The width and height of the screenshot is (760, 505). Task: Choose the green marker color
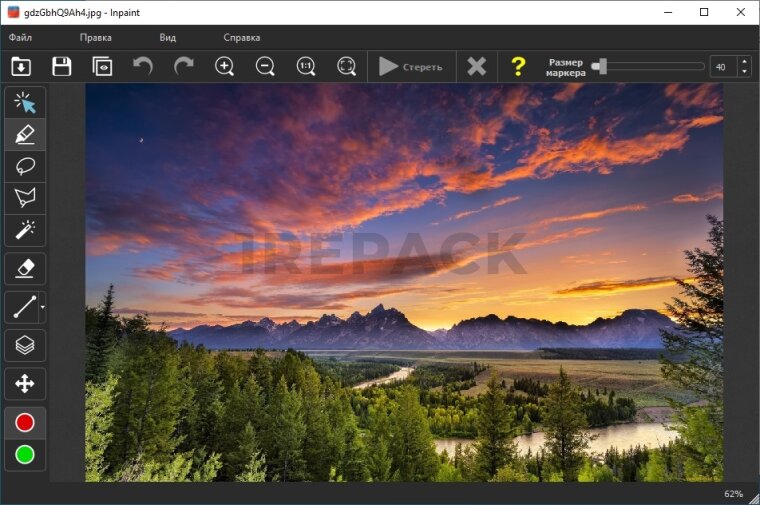coord(25,455)
